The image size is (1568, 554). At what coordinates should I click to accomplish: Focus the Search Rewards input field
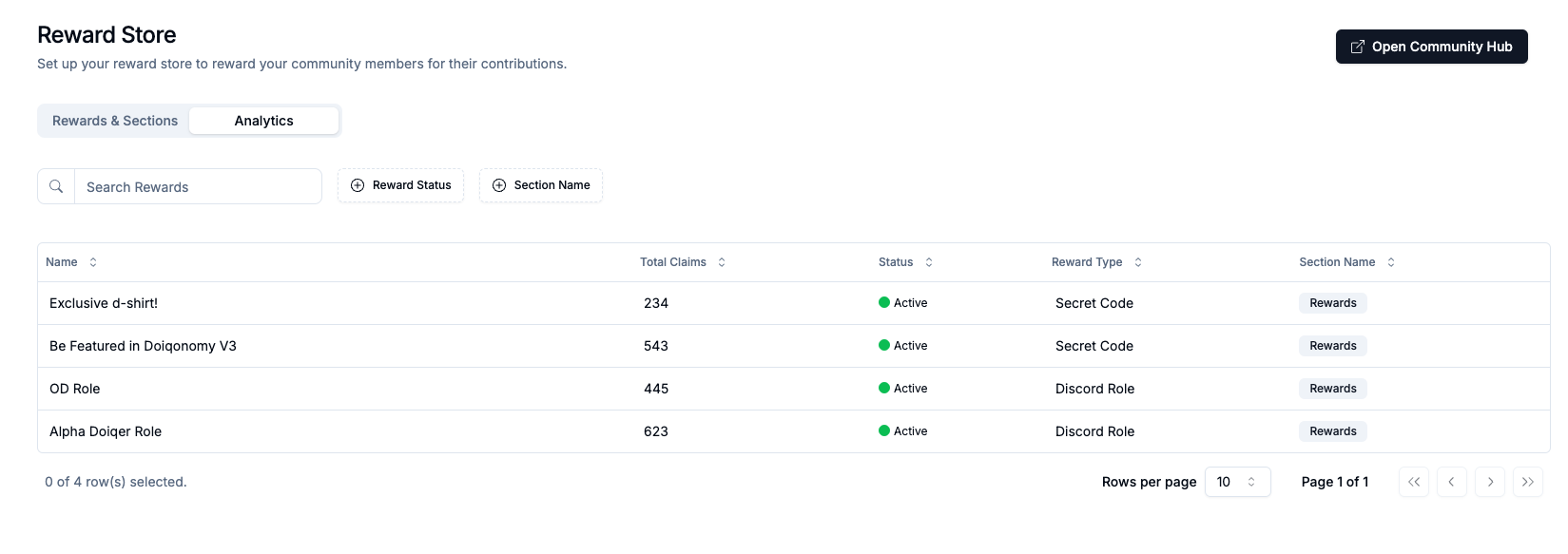pyautogui.click(x=198, y=187)
